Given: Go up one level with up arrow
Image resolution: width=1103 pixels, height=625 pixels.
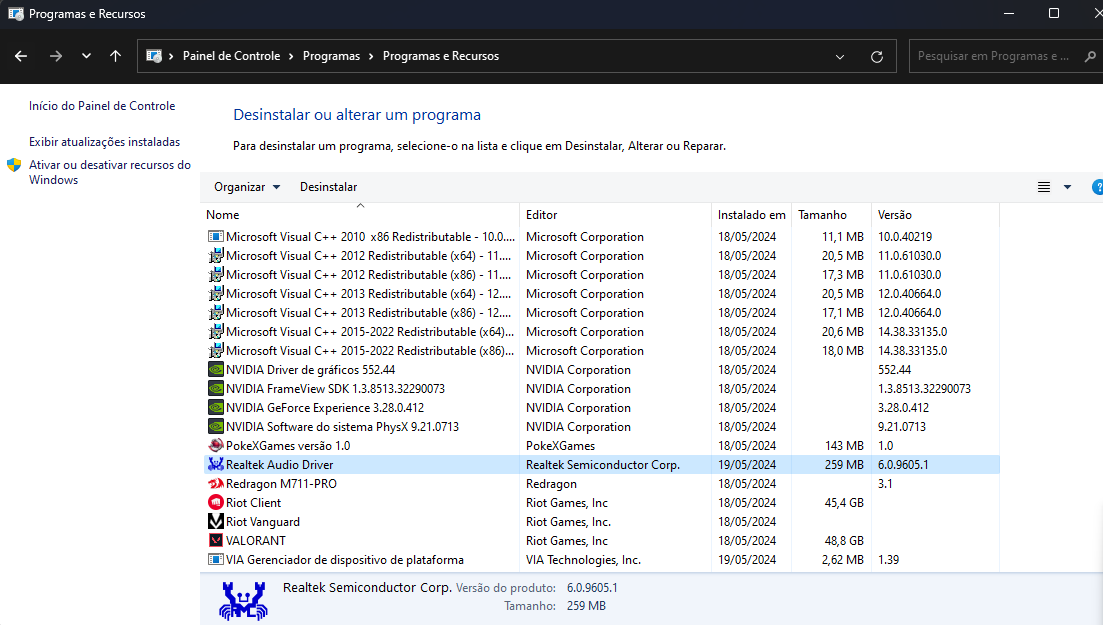Looking at the screenshot, I should coord(115,56).
